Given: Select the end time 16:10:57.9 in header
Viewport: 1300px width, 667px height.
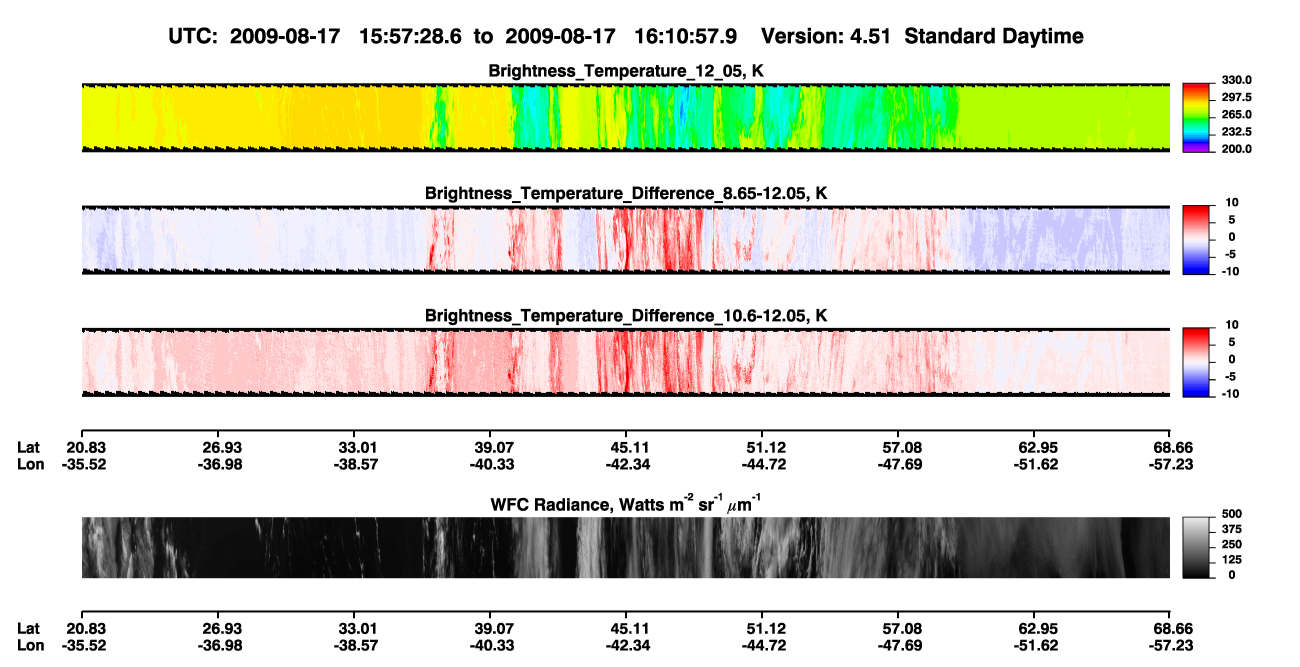Looking at the screenshot, I should coord(686,37).
